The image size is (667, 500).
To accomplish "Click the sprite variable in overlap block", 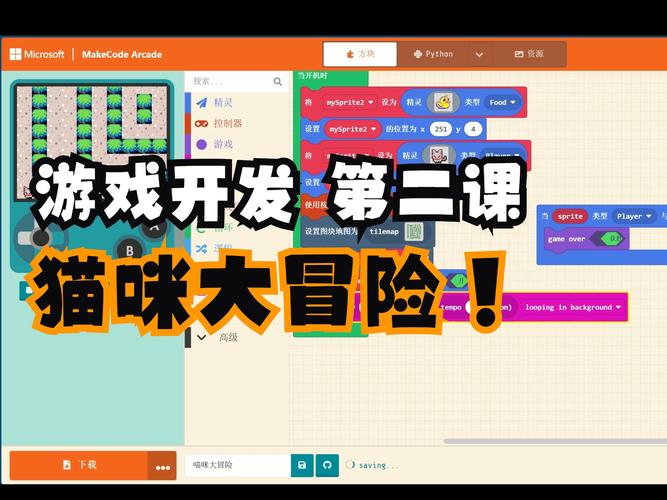I will (570, 216).
